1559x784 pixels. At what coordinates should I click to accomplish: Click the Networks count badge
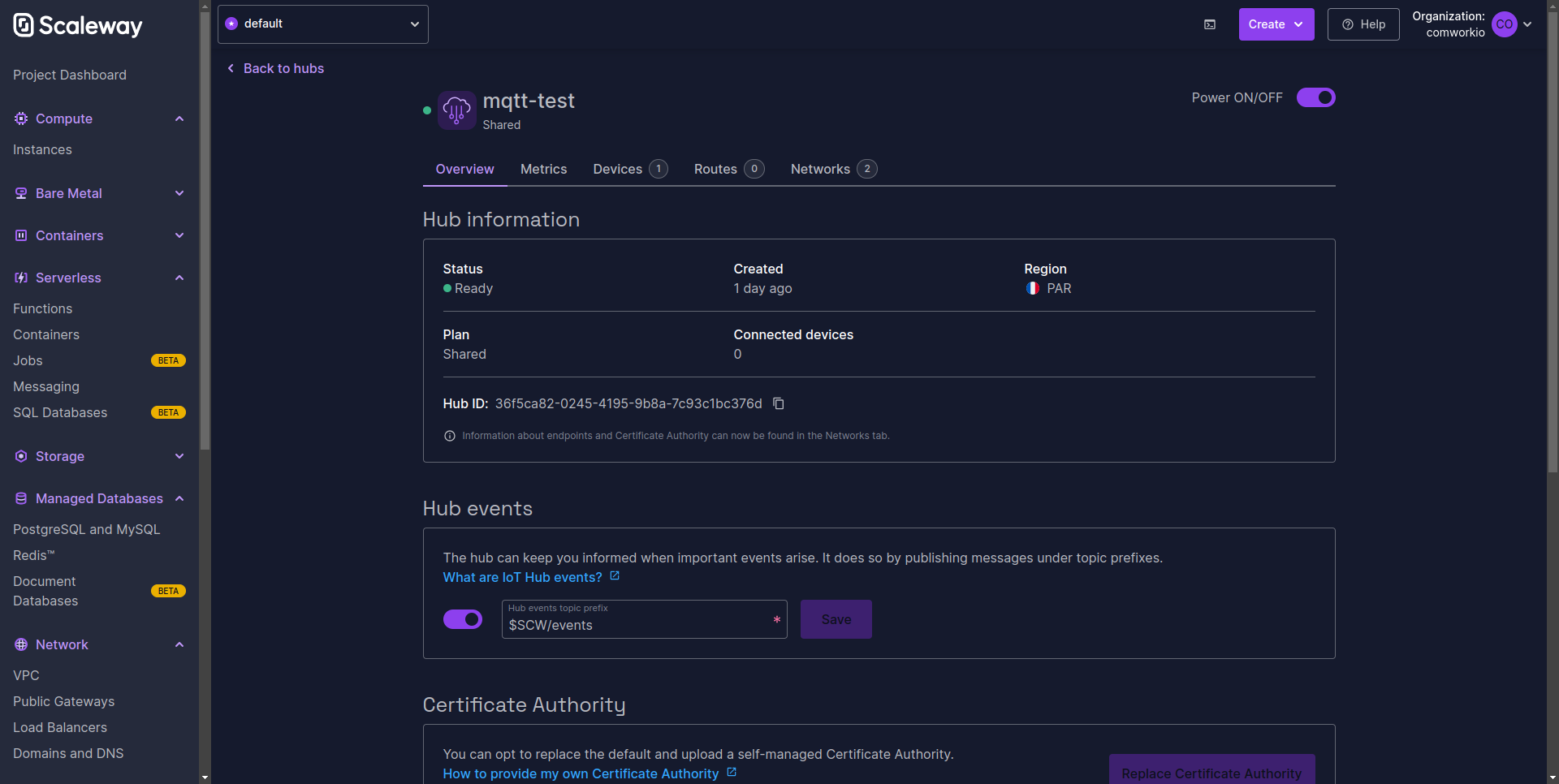click(x=867, y=169)
